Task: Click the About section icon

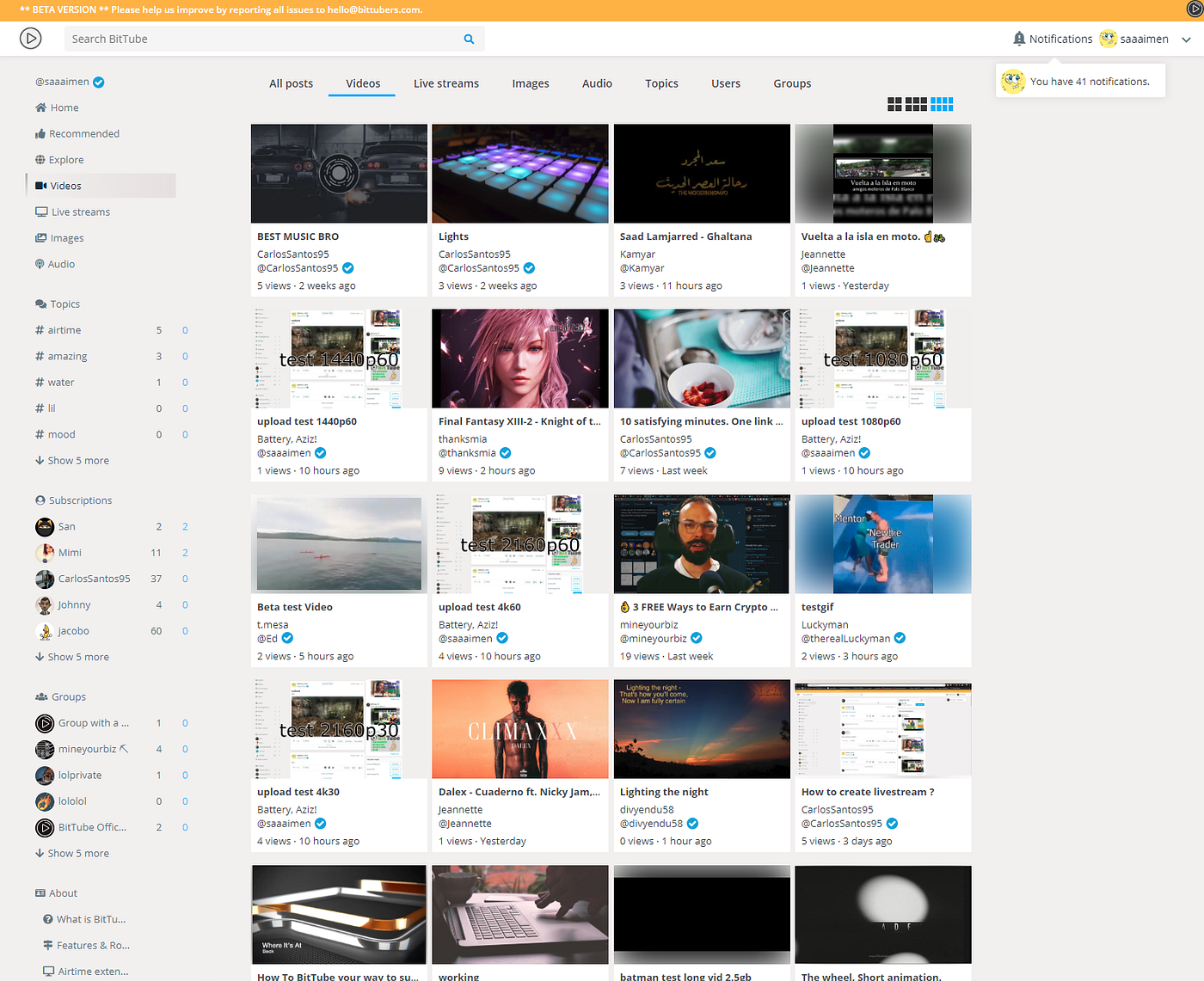Action: (x=40, y=893)
